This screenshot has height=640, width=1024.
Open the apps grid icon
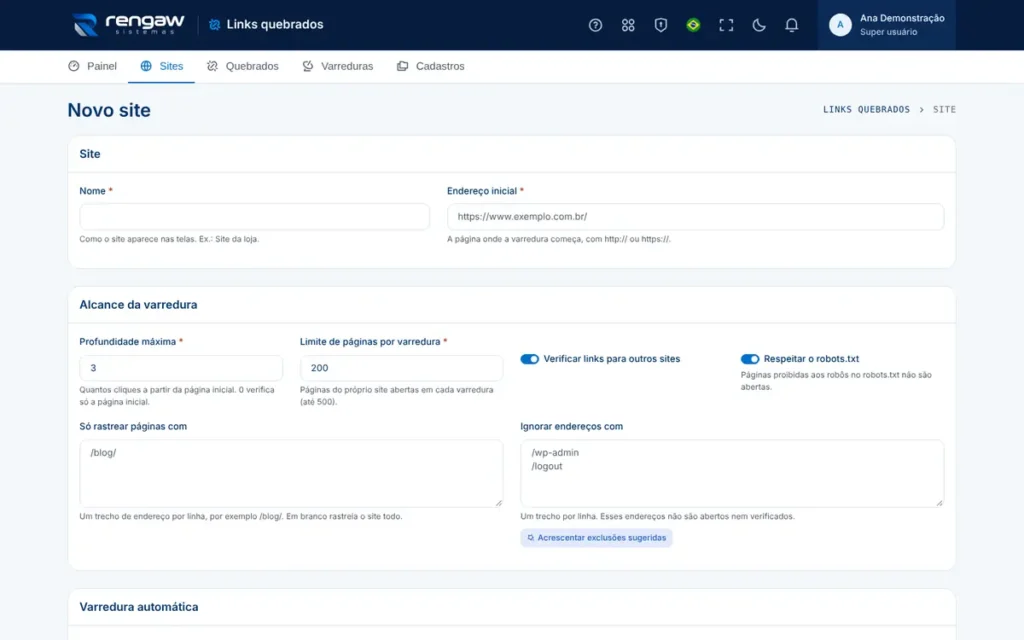point(628,25)
